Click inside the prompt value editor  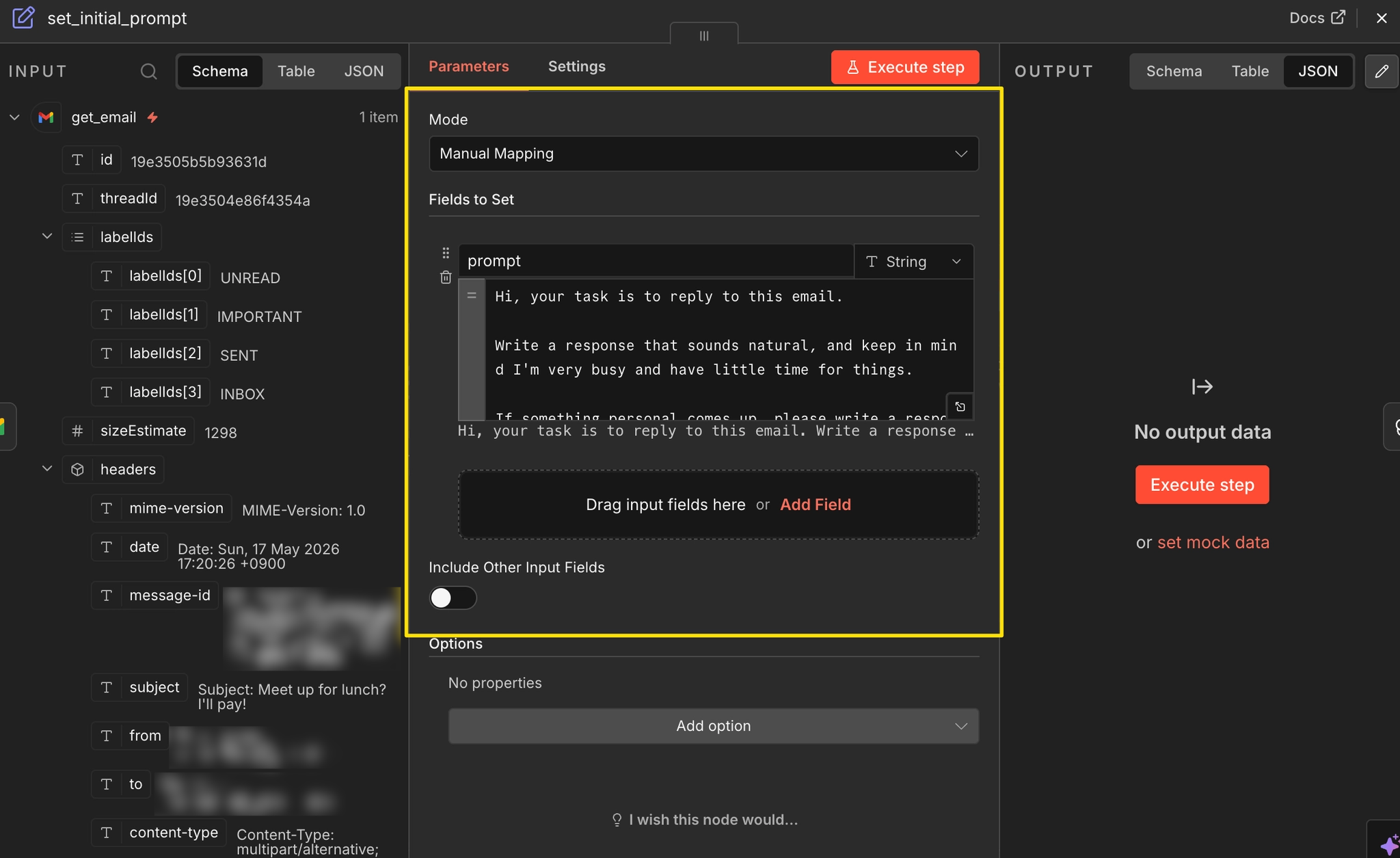(729, 349)
